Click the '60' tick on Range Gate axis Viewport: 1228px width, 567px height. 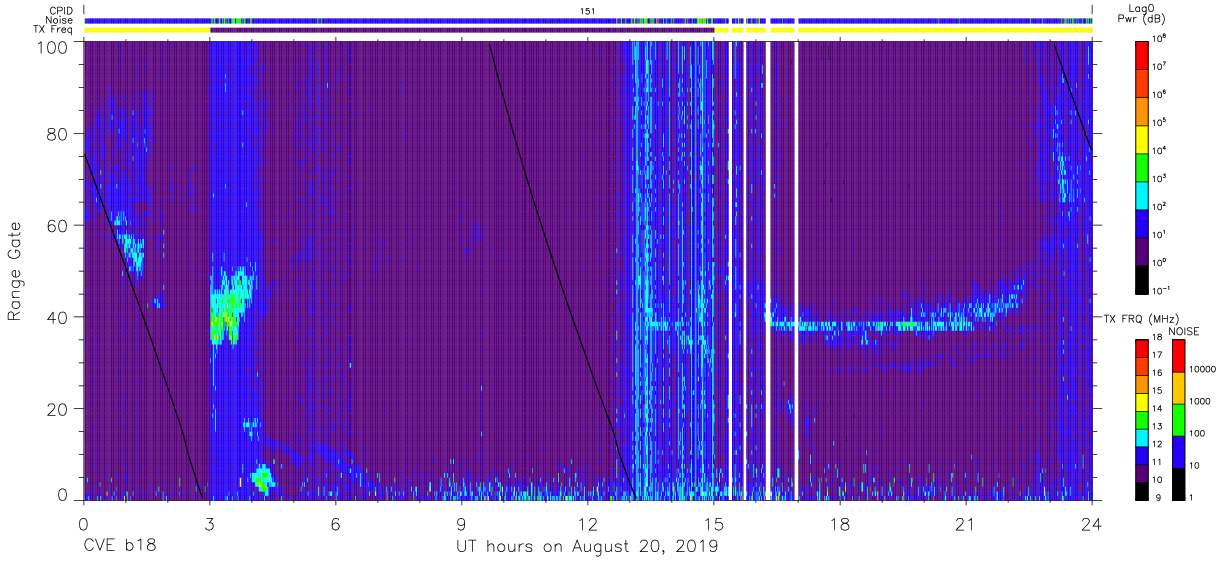pos(58,225)
